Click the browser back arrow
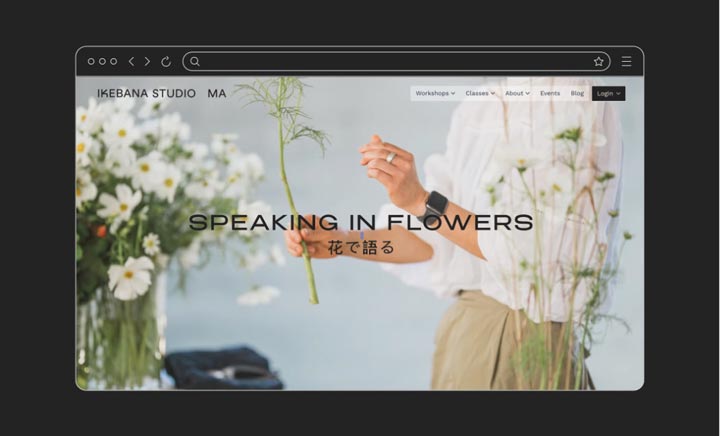The image size is (720, 436). [x=131, y=61]
